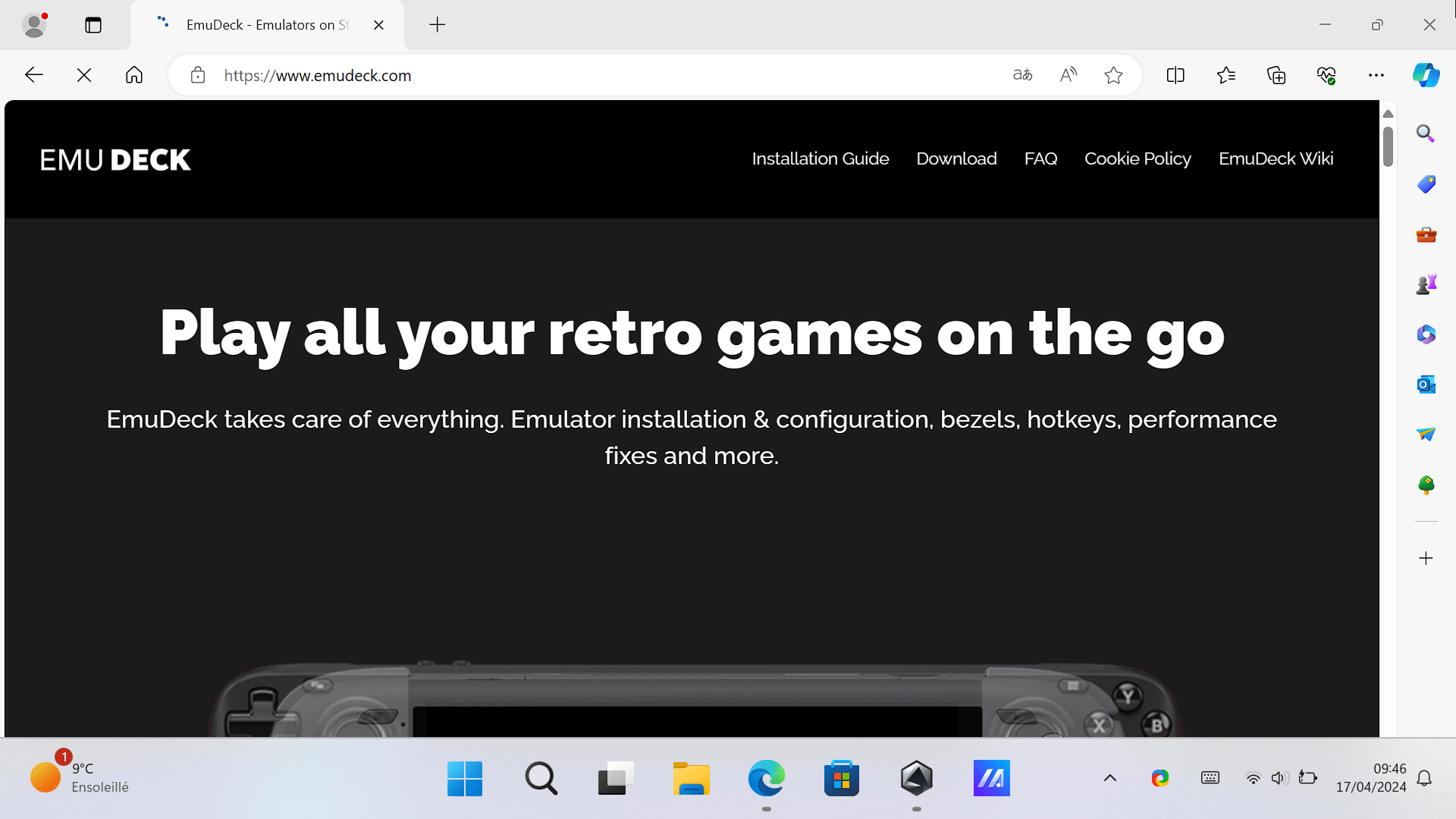The image size is (1456, 819).
Task: Close the EmuDeck tab
Action: click(379, 25)
